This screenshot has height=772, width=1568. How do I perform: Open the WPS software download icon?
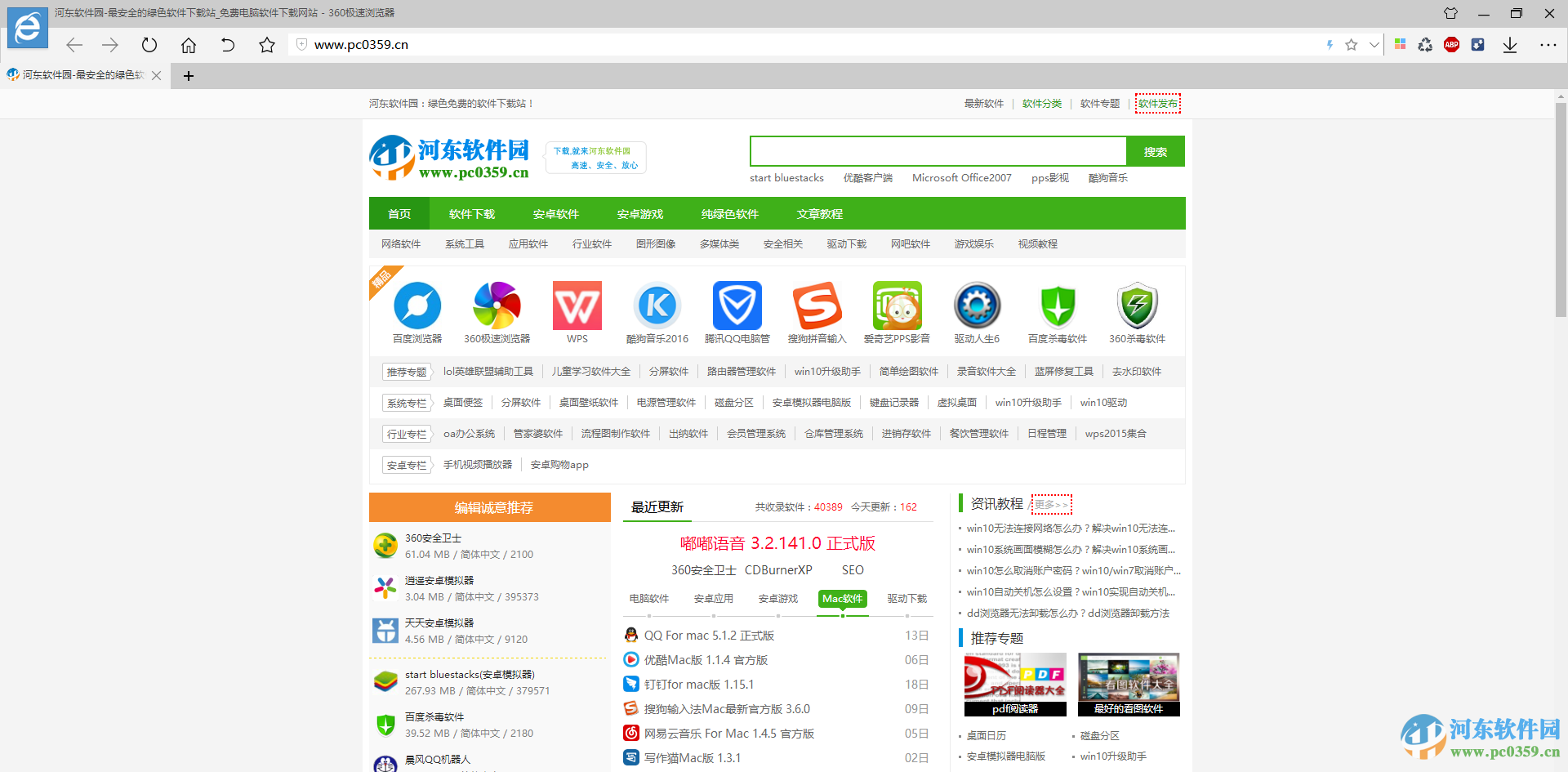point(577,306)
